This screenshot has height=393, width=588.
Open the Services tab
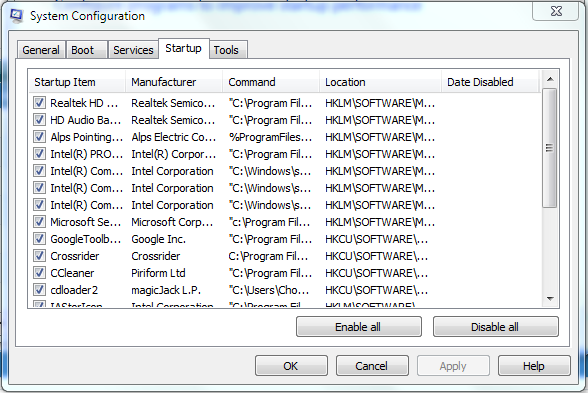click(x=133, y=50)
